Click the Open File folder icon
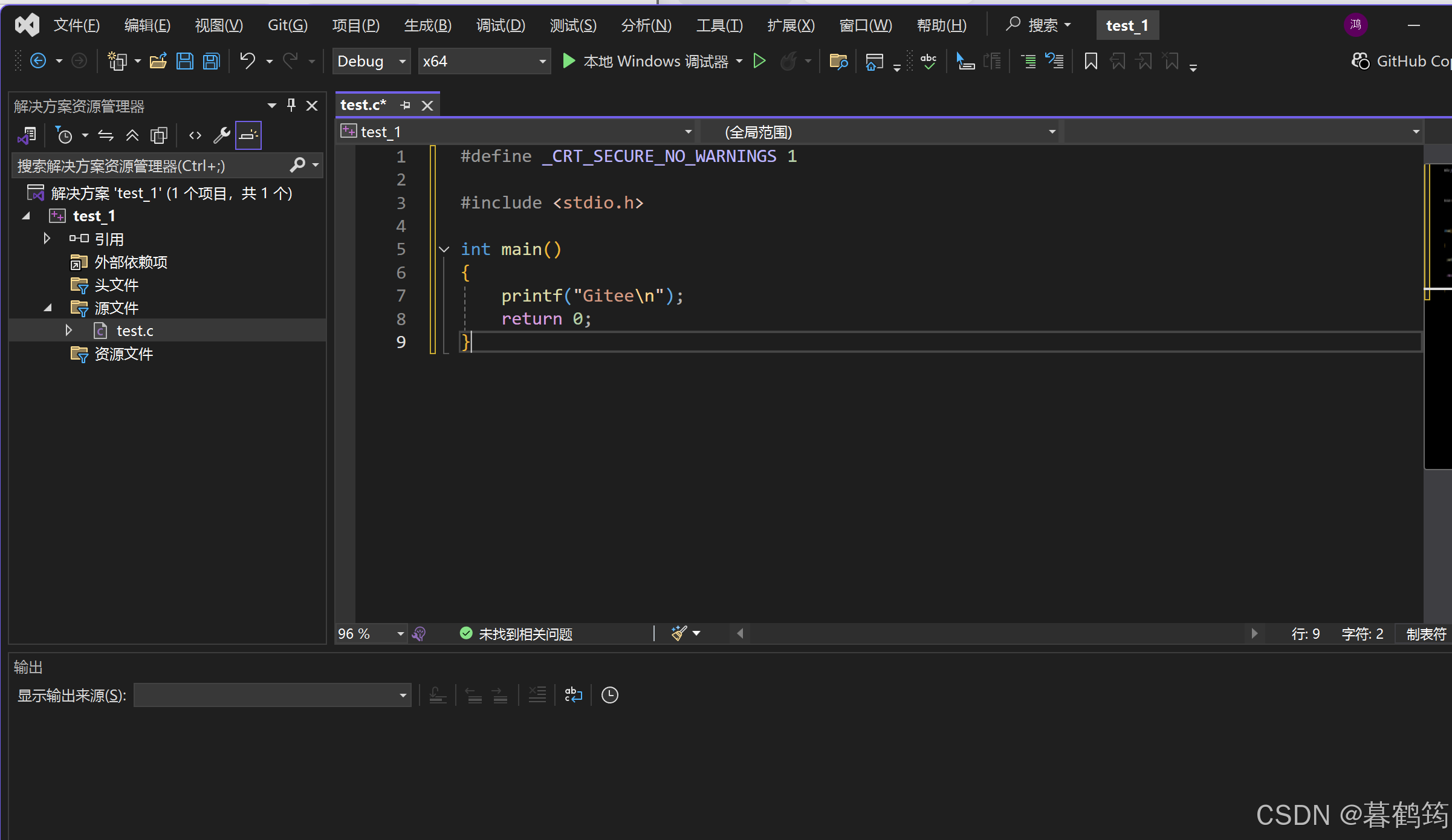The height and width of the screenshot is (840, 1452). [158, 61]
